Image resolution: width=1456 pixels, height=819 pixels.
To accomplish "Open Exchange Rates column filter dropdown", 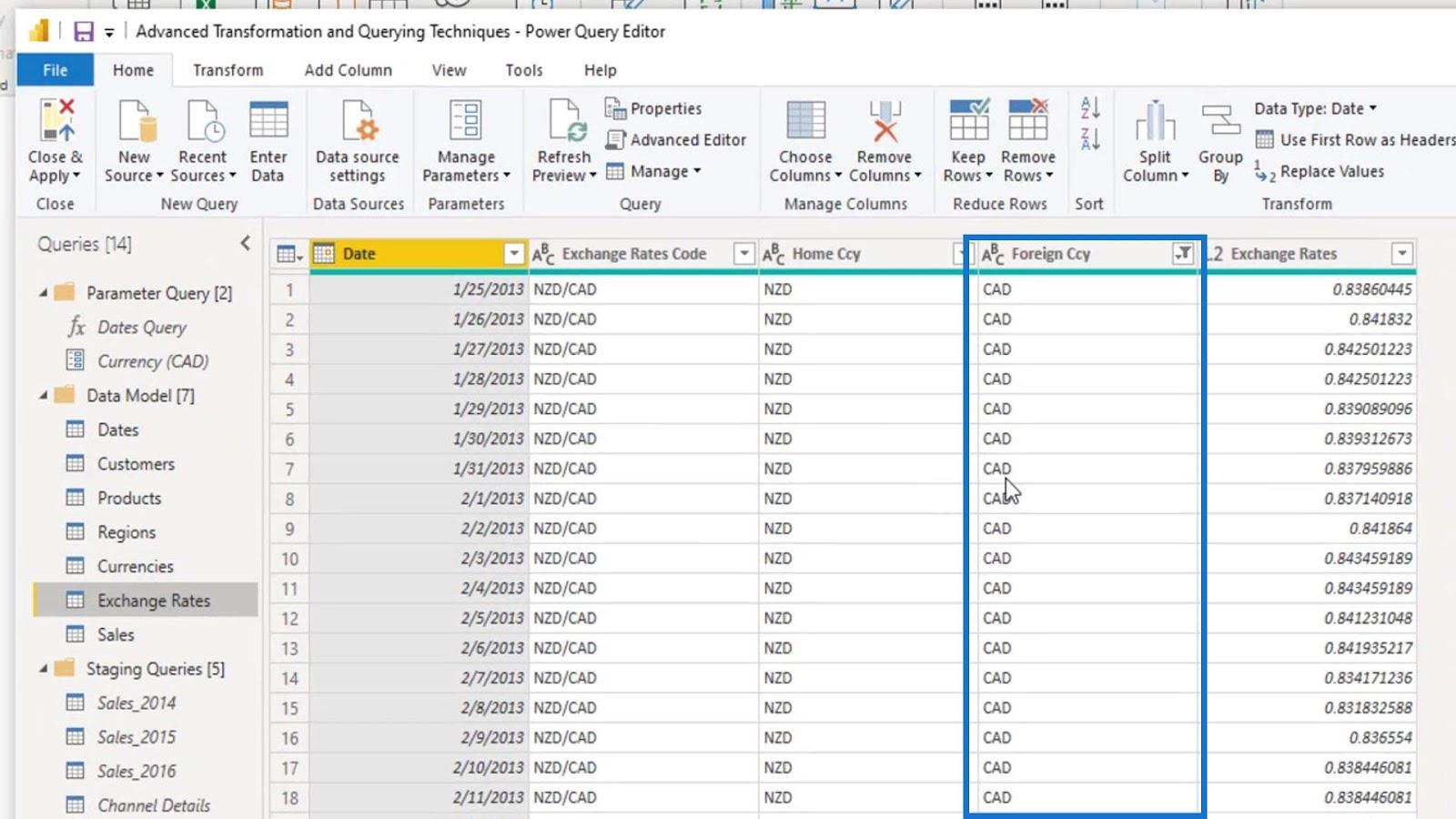I will tap(1402, 254).
